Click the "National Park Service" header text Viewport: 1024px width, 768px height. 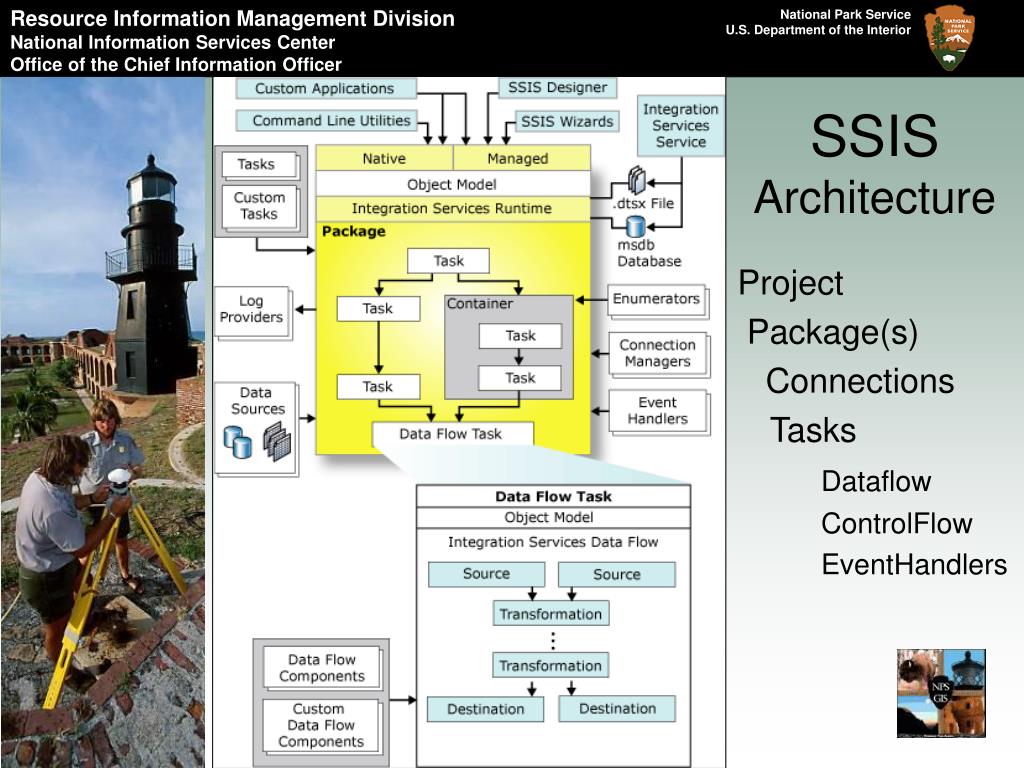pos(845,14)
